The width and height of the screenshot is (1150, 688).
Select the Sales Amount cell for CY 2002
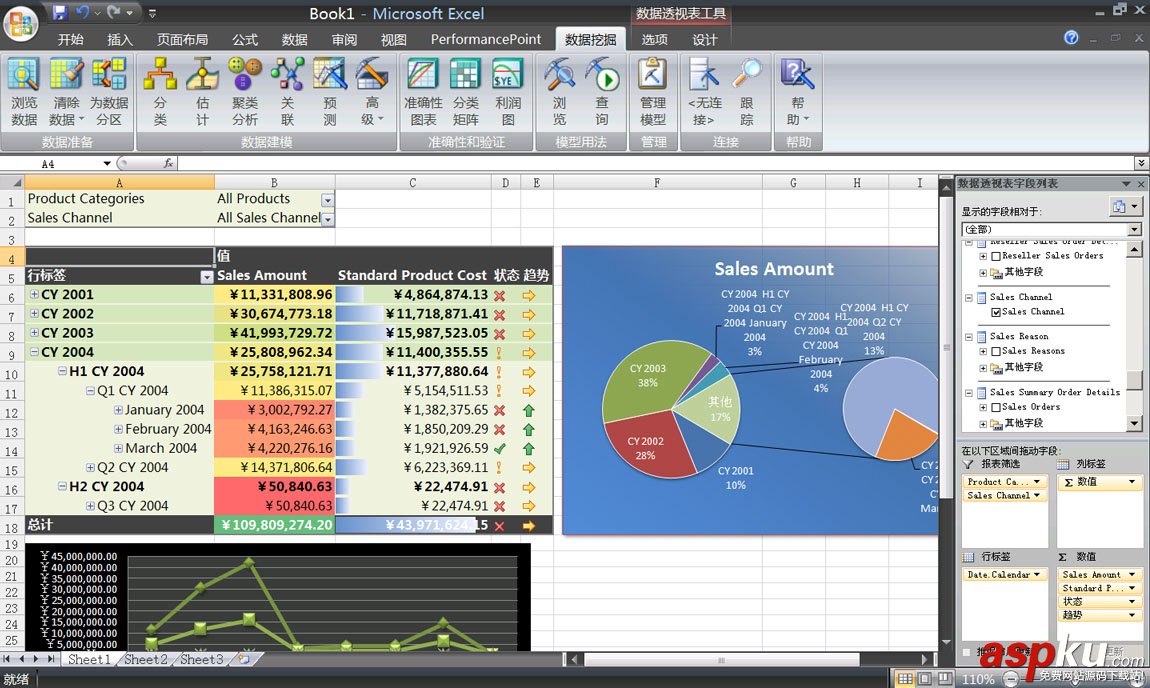[x=275, y=314]
